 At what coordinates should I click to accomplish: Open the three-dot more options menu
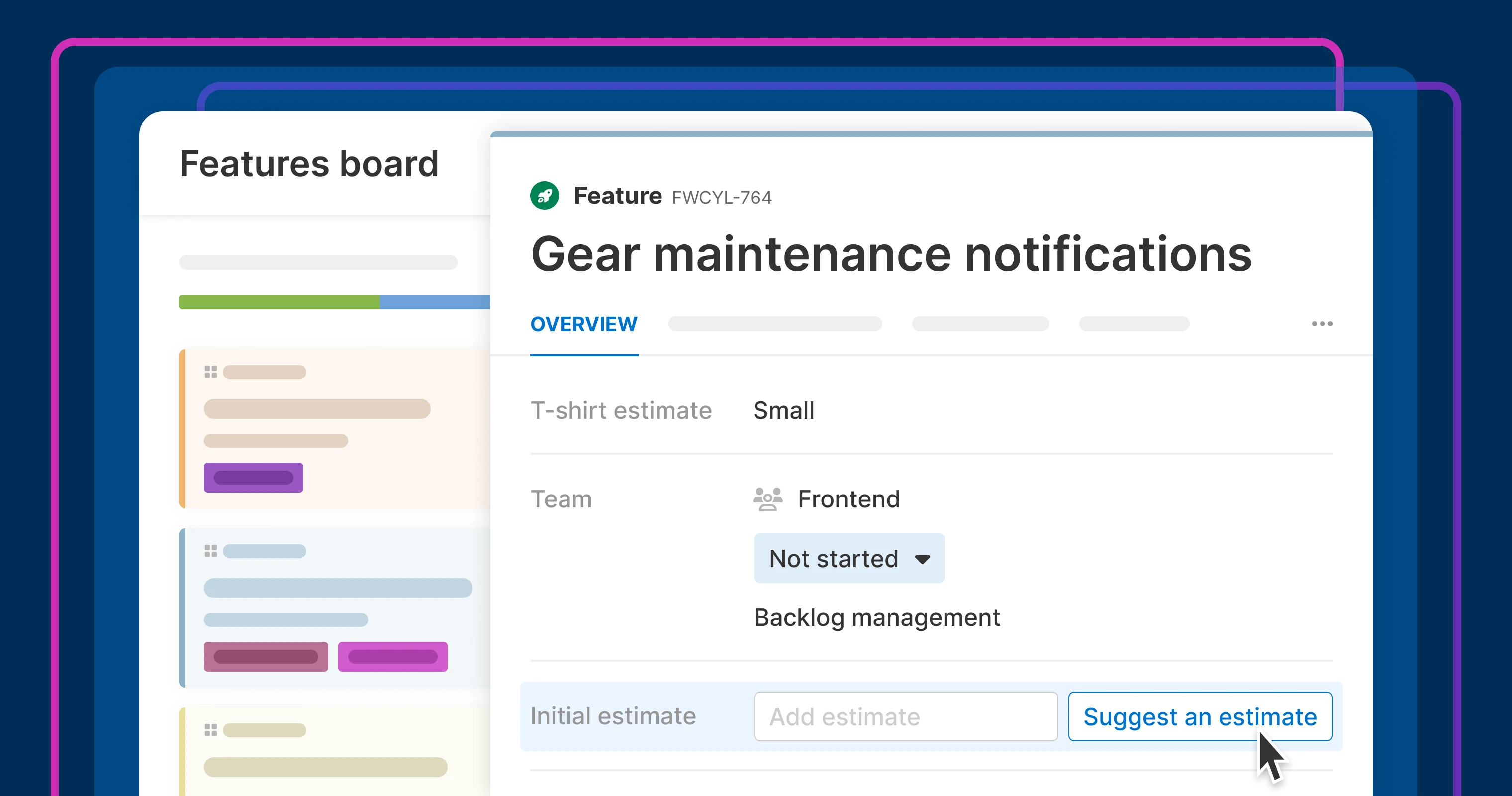click(1322, 324)
